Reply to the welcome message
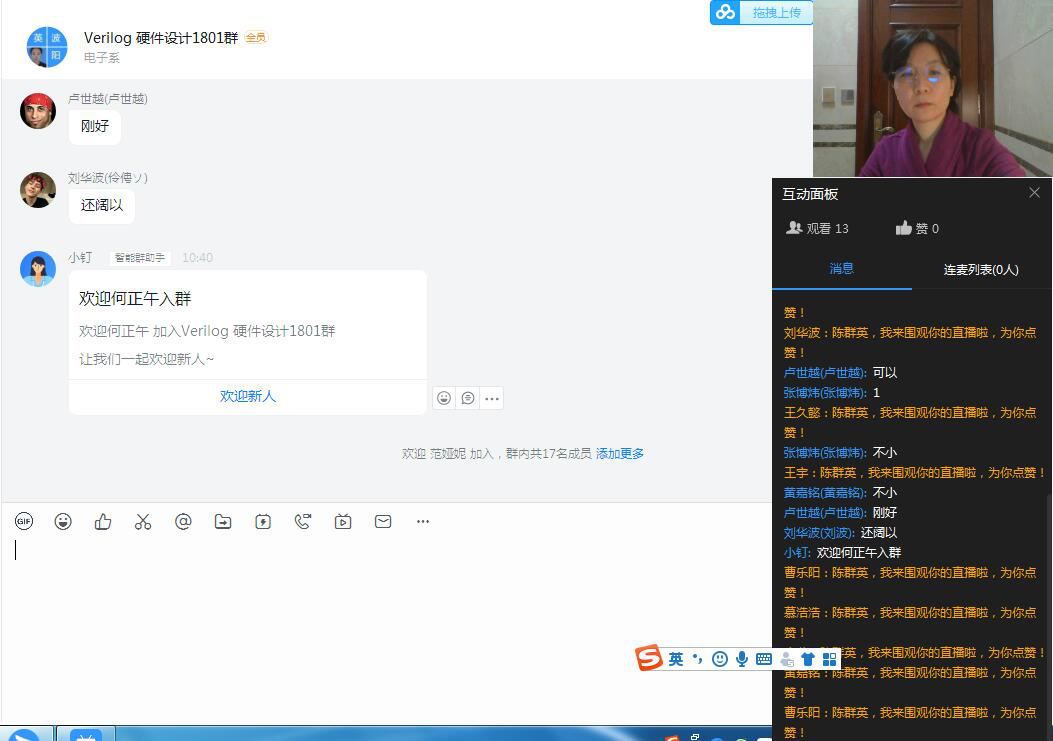 pos(467,398)
